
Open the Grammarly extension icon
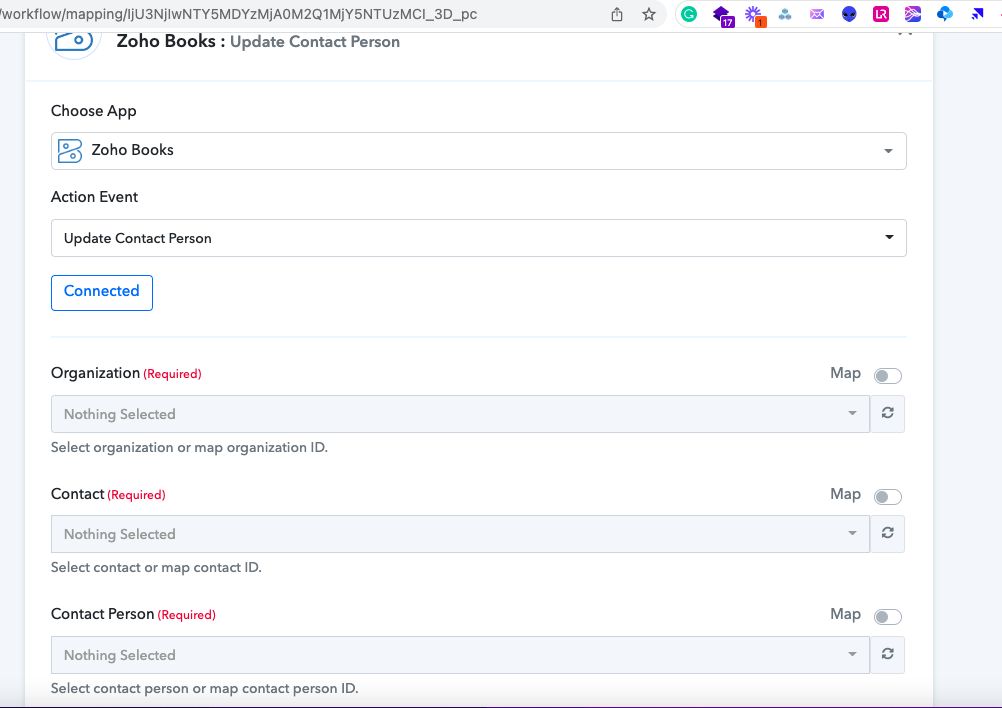(689, 14)
